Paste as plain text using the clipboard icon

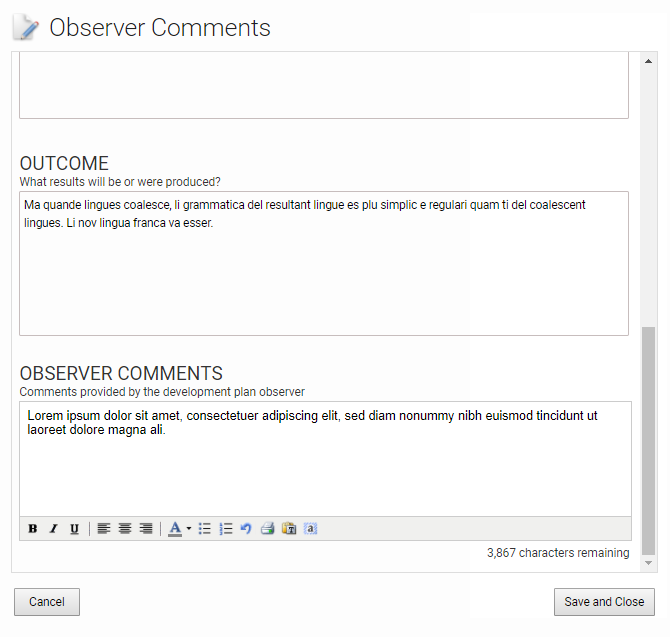289,528
